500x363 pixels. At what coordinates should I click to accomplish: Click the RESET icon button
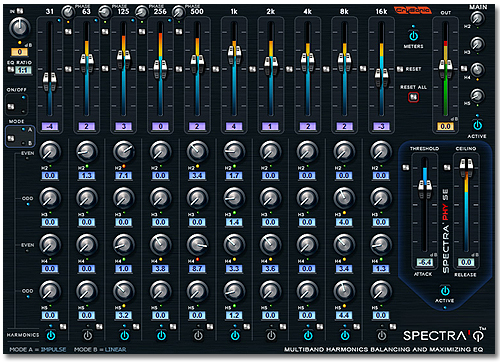(x=400, y=69)
